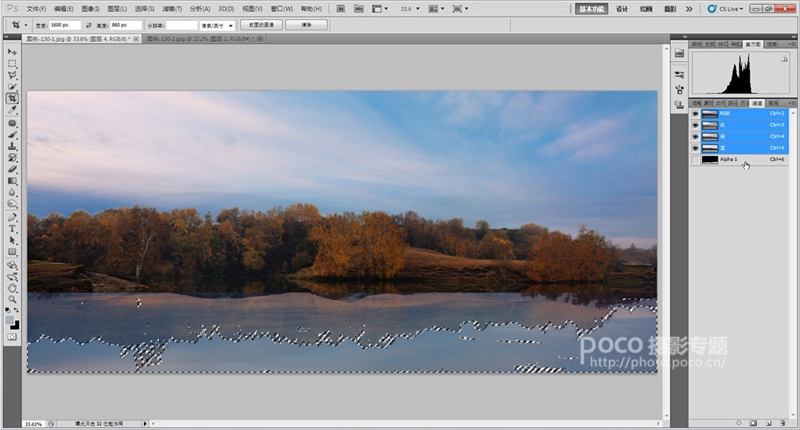Select the Path Selection tool
The width and height of the screenshot is (800, 430).
coord(12,240)
